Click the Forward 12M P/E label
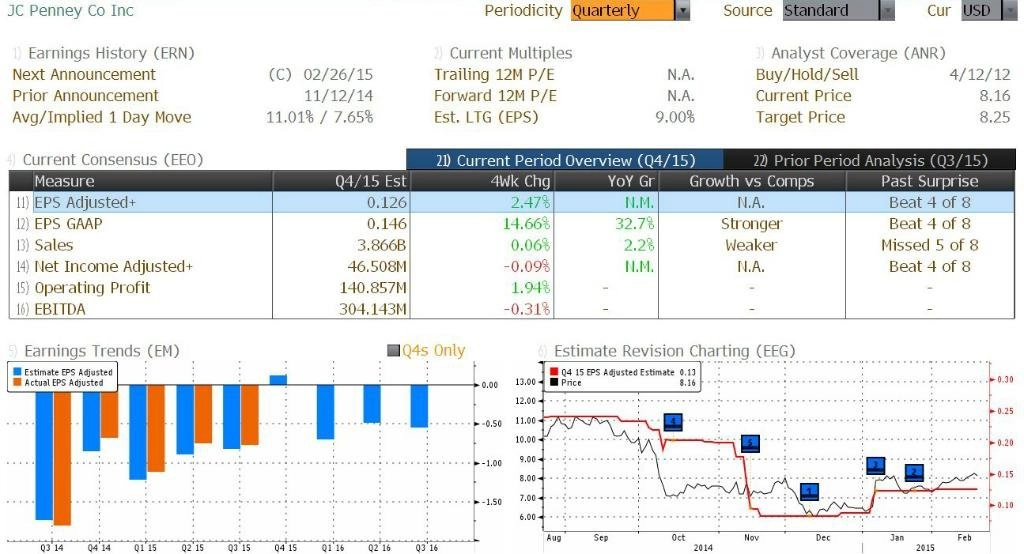 click(x=496, y=95)
